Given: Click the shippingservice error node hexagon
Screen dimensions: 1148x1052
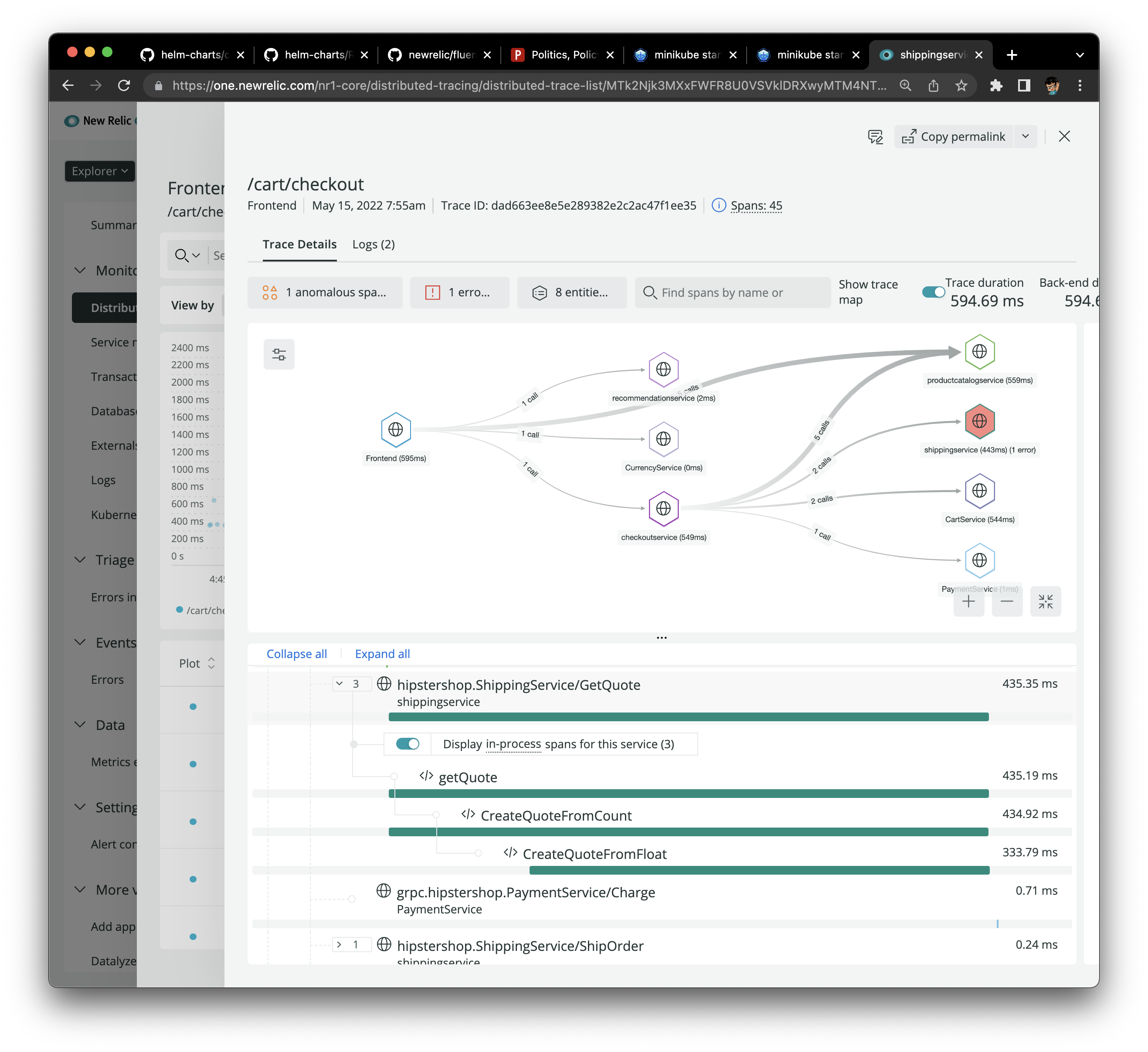Looking at the screenshot, I should [979, 421].
